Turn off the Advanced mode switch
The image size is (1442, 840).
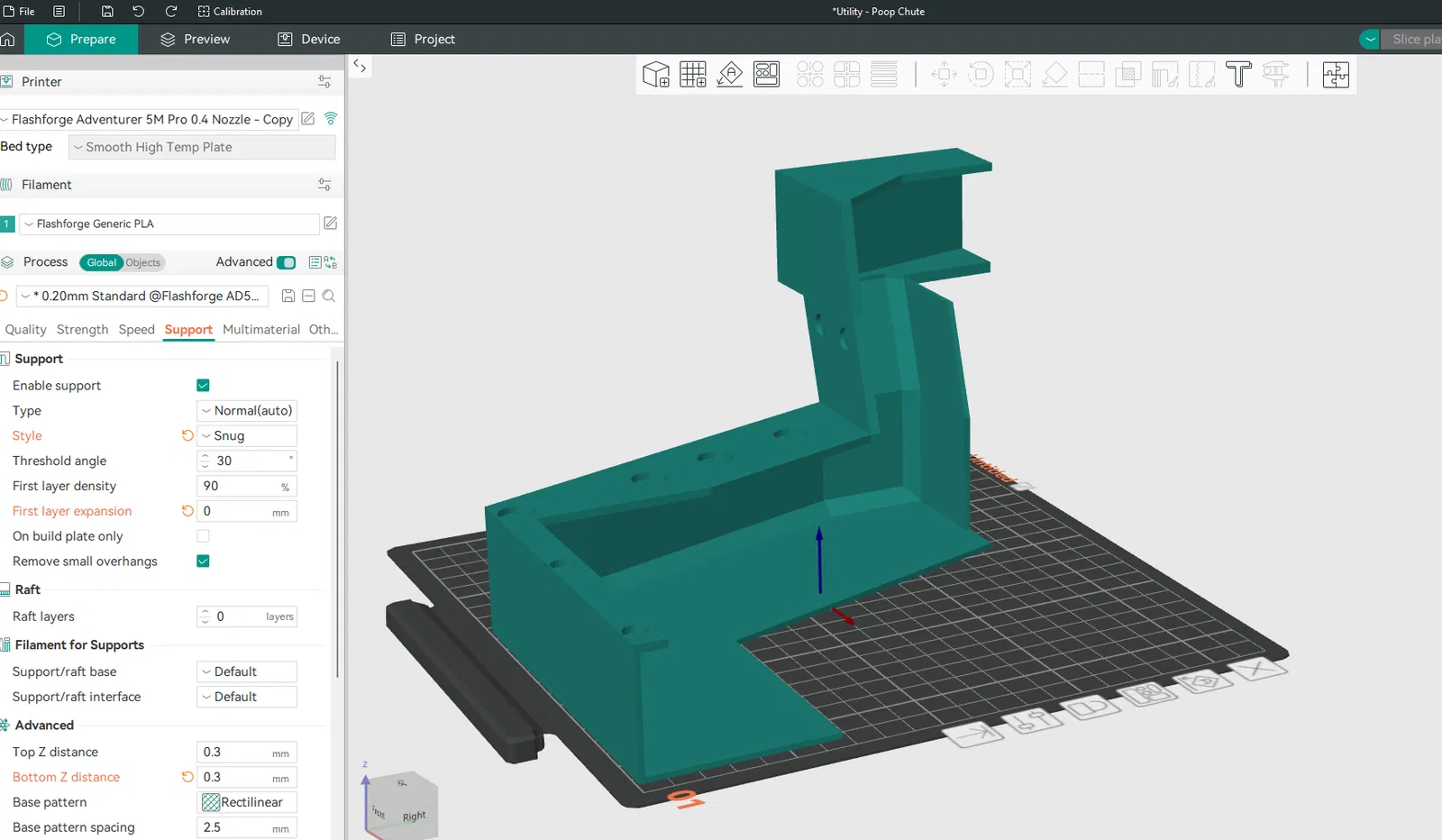[x=287, y=262]
